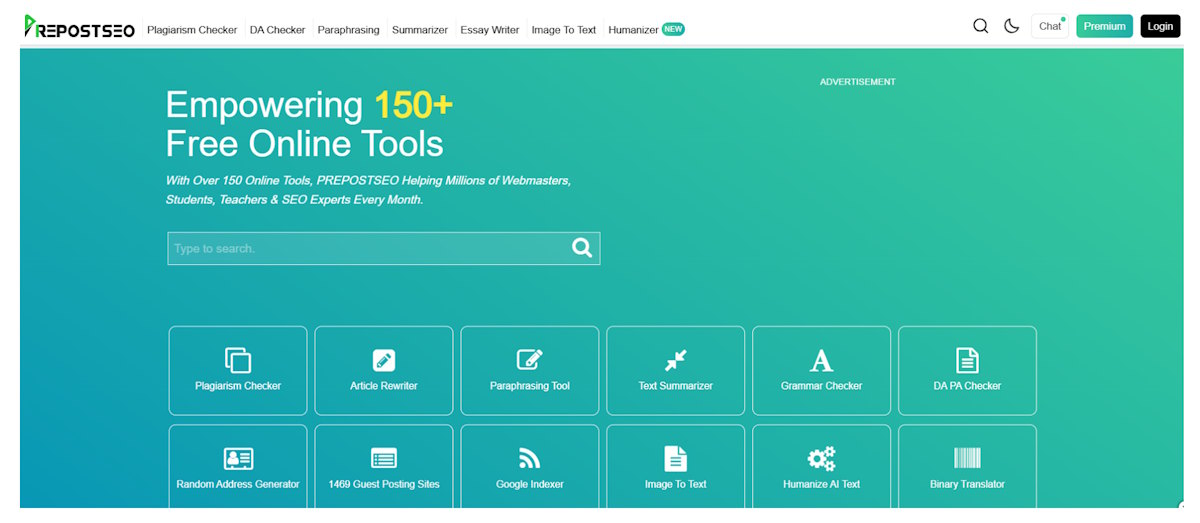Click the Binary Translator barcode icon

click(967, 458)
